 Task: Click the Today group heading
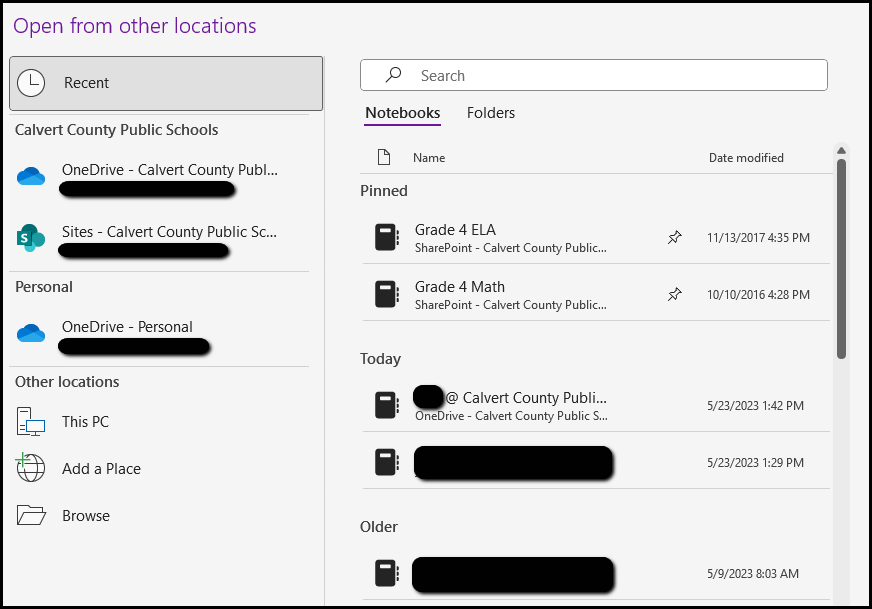[x=380, y=359]
